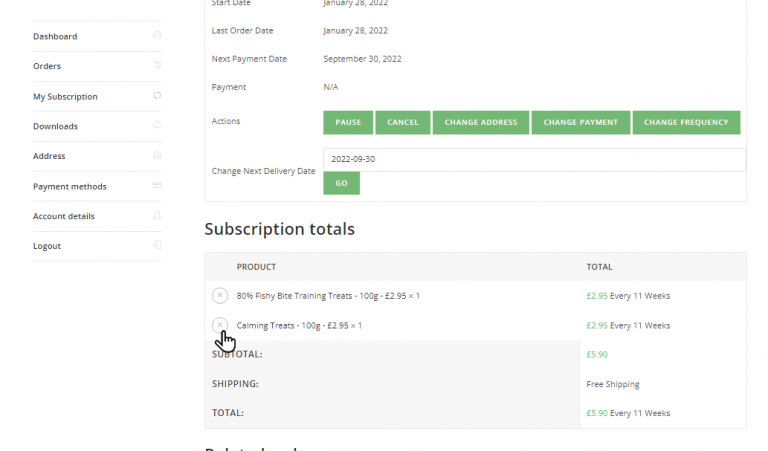This screenshot has height=451, width=768.
Task: Click the next delivery date field
Action: pyautogui.click(x=534, y=160)
